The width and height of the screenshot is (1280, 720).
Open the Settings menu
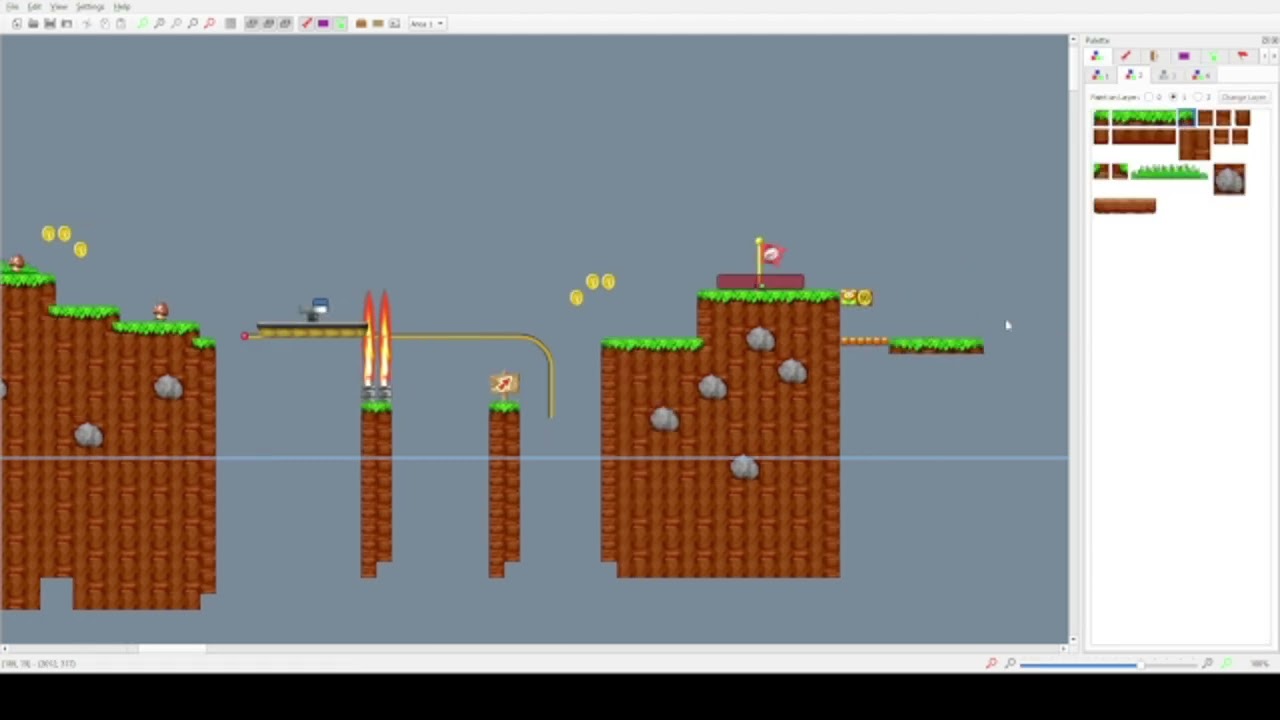(x=90, y=7)
